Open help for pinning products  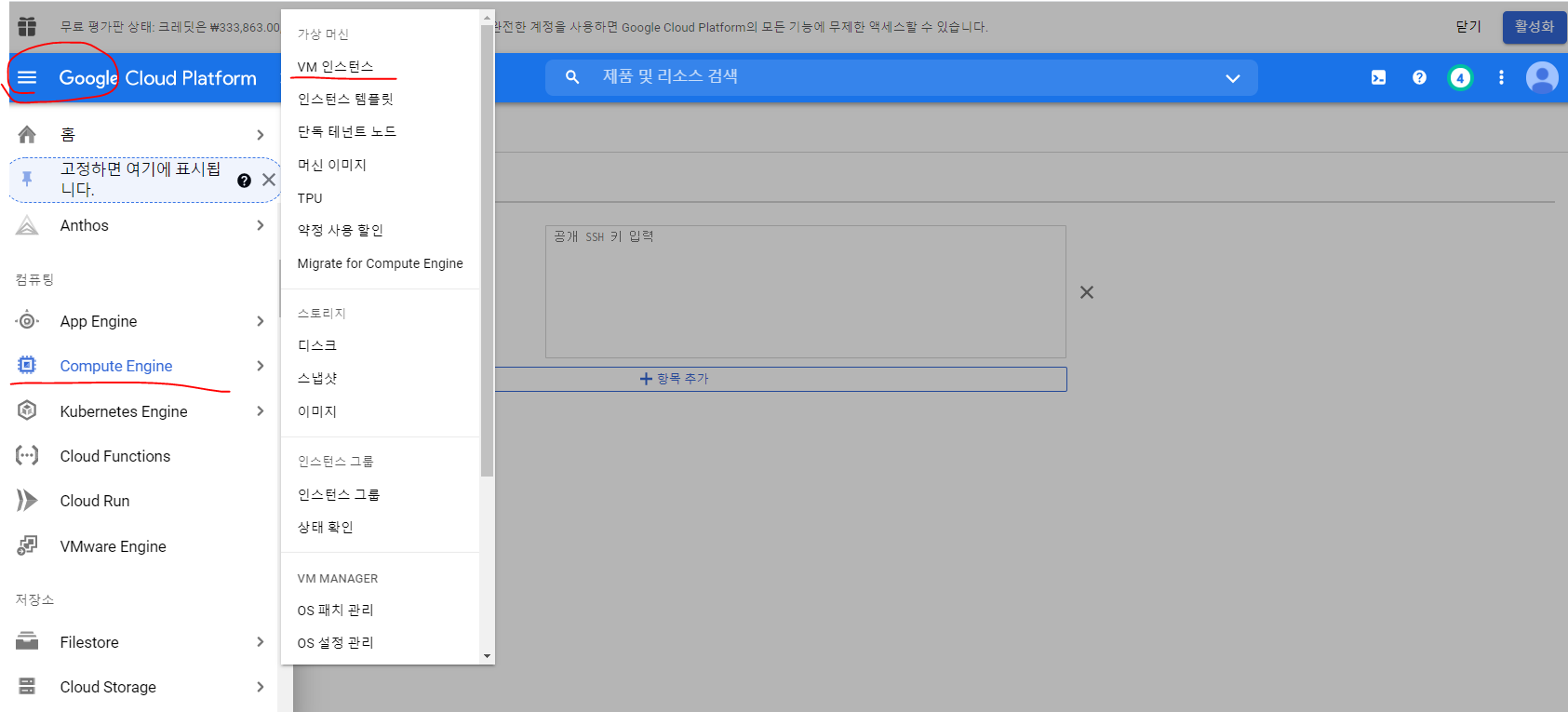pos(244,181)
